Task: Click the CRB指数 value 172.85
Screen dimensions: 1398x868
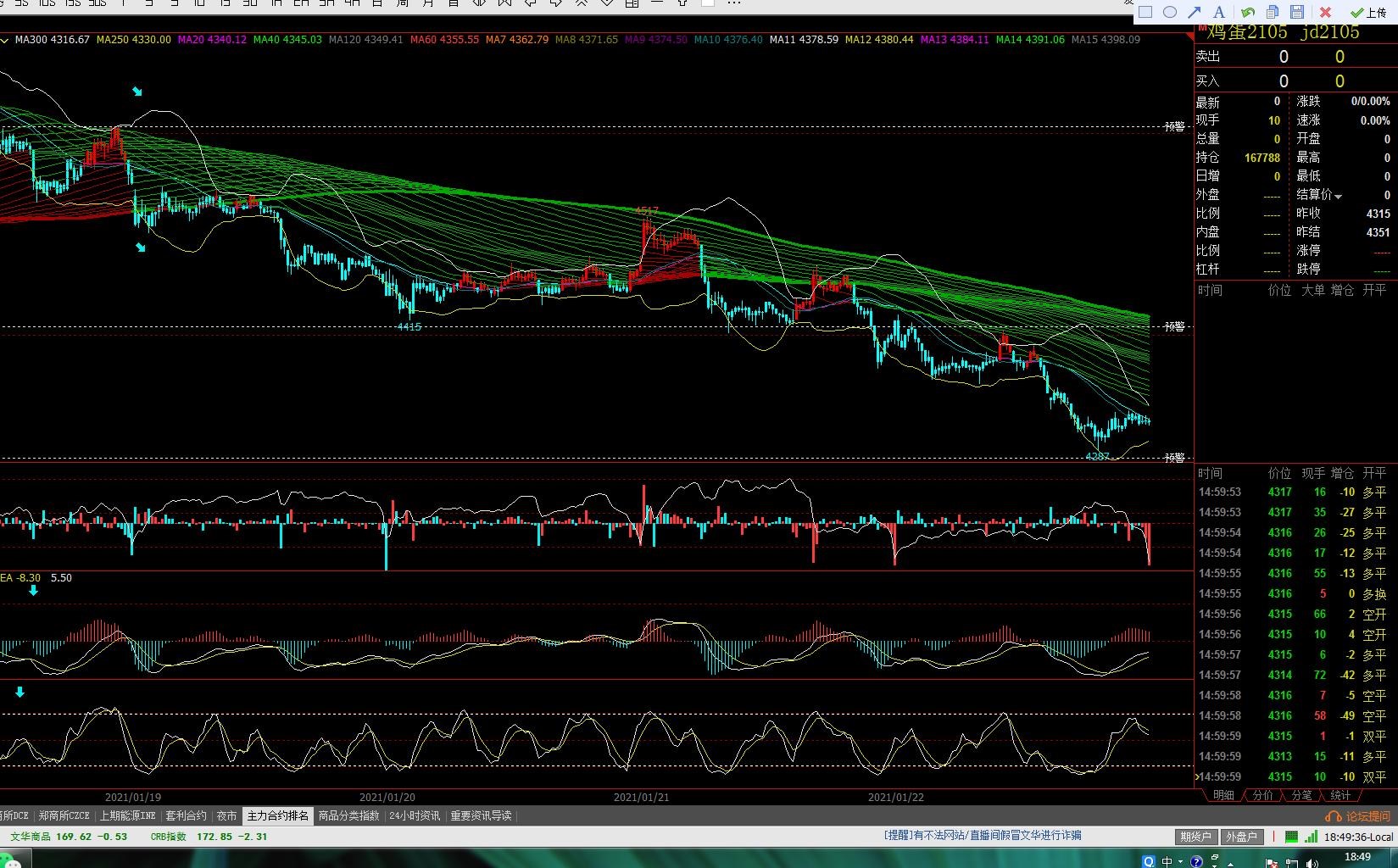Action: 214,837
